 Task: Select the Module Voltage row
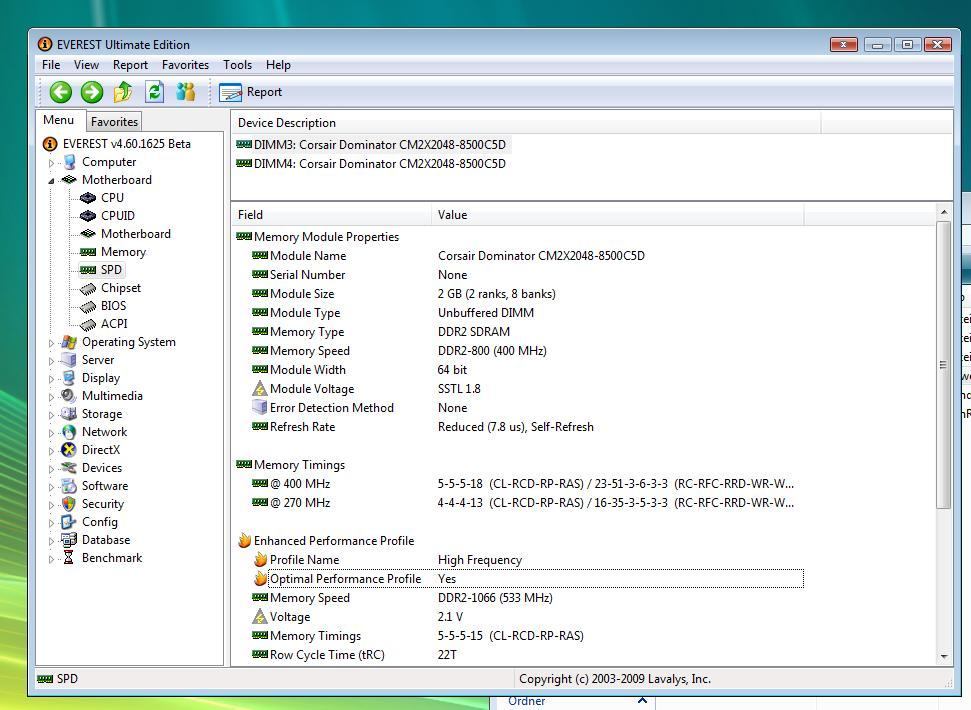519,389
